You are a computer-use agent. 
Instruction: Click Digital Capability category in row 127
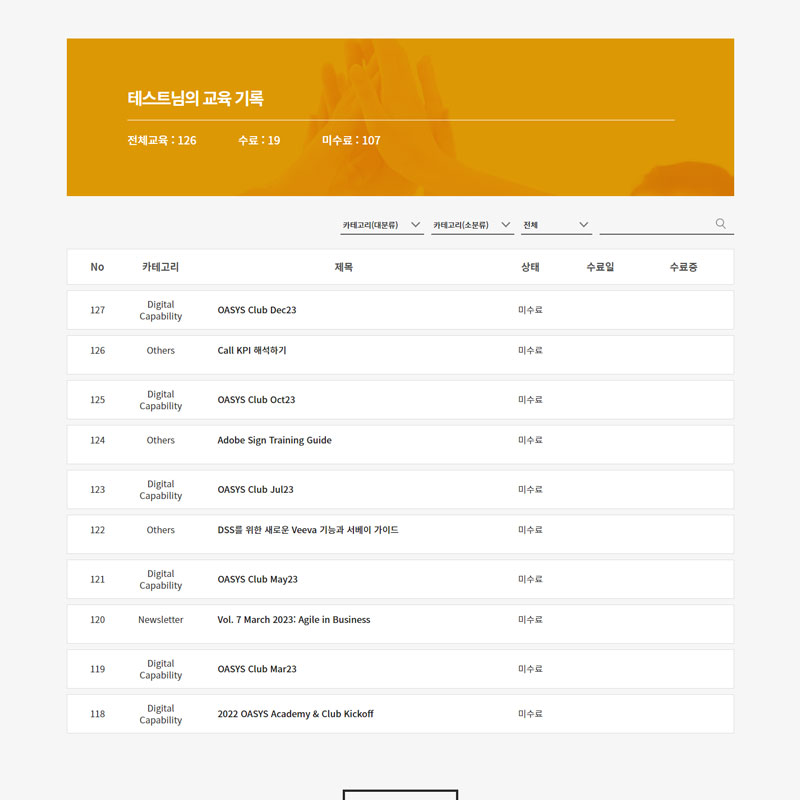tap(160, 310)
